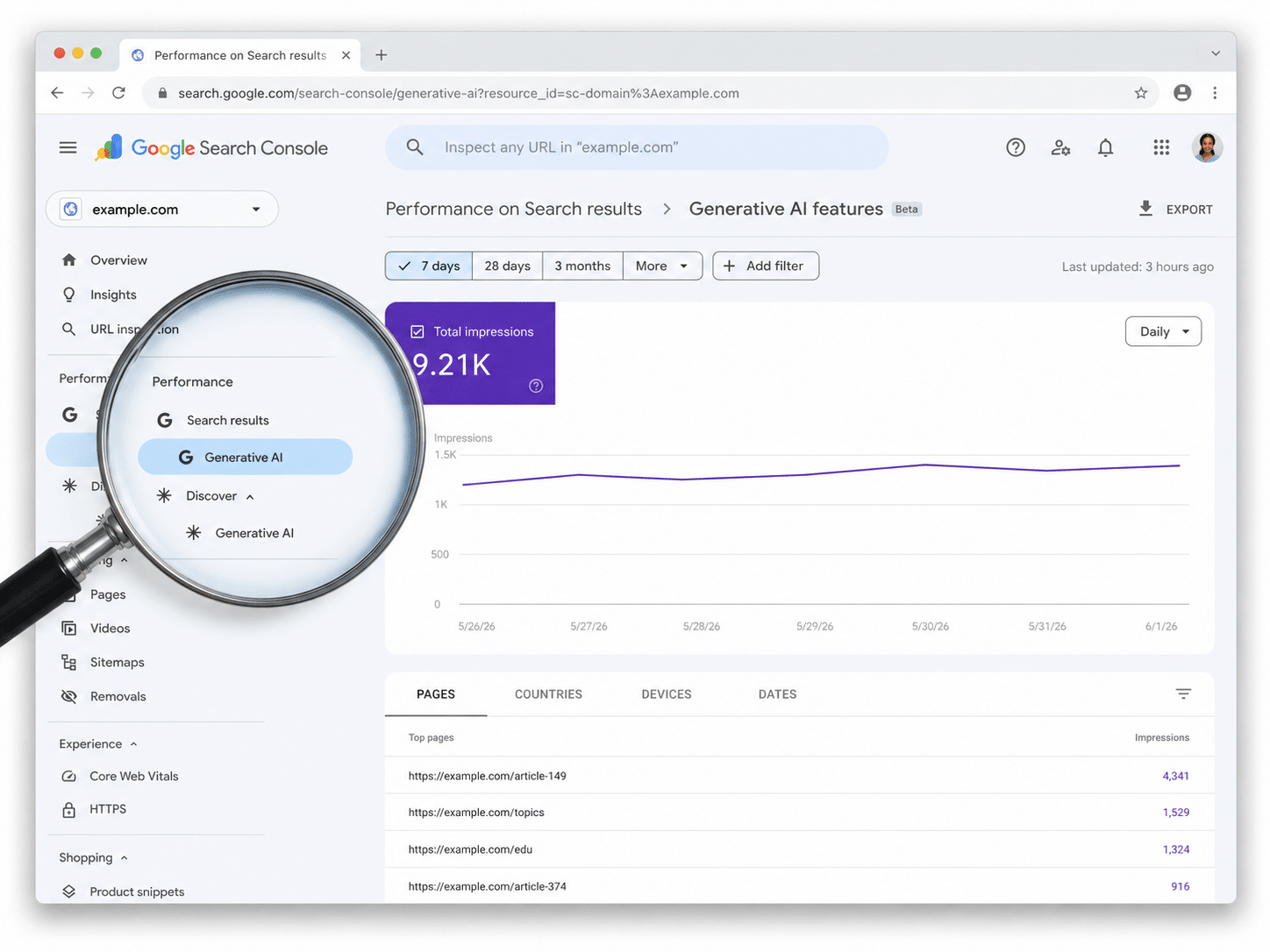Open the Google apps grid

tap(1161, 147)
